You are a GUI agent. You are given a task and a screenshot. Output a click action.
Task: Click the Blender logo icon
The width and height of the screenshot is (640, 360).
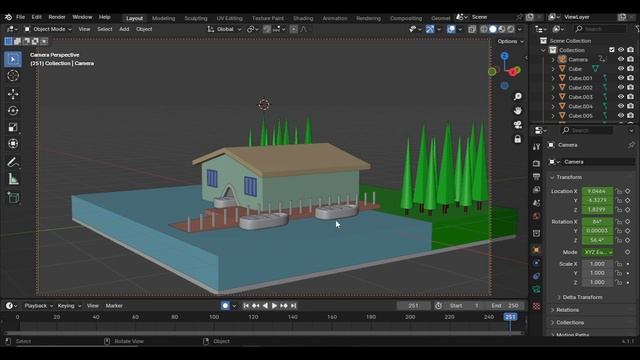coord(8,17)
